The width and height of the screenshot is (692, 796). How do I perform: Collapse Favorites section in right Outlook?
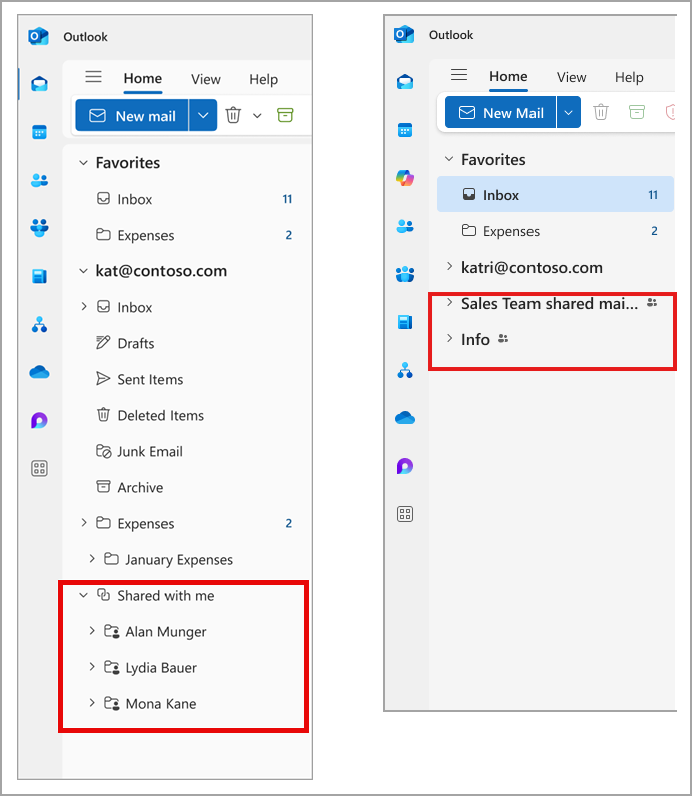(x=449, y=159)
